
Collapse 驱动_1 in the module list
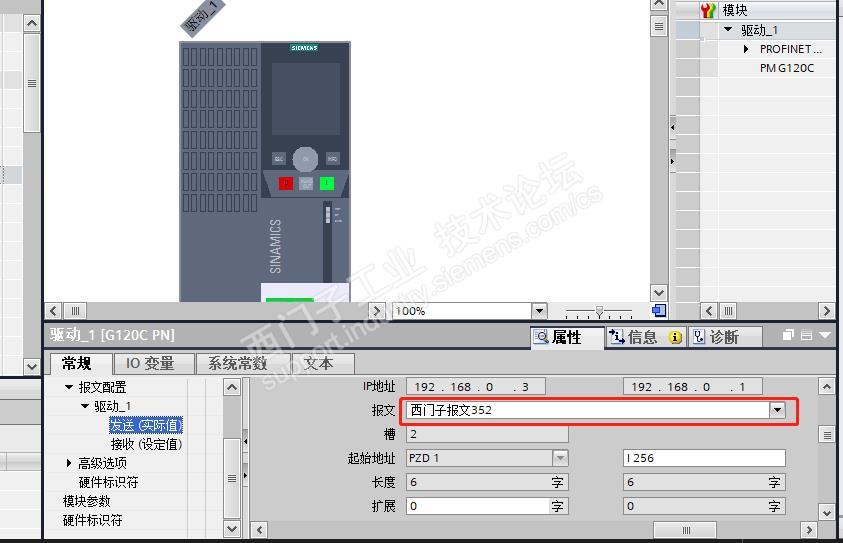(x=728, y=30)
